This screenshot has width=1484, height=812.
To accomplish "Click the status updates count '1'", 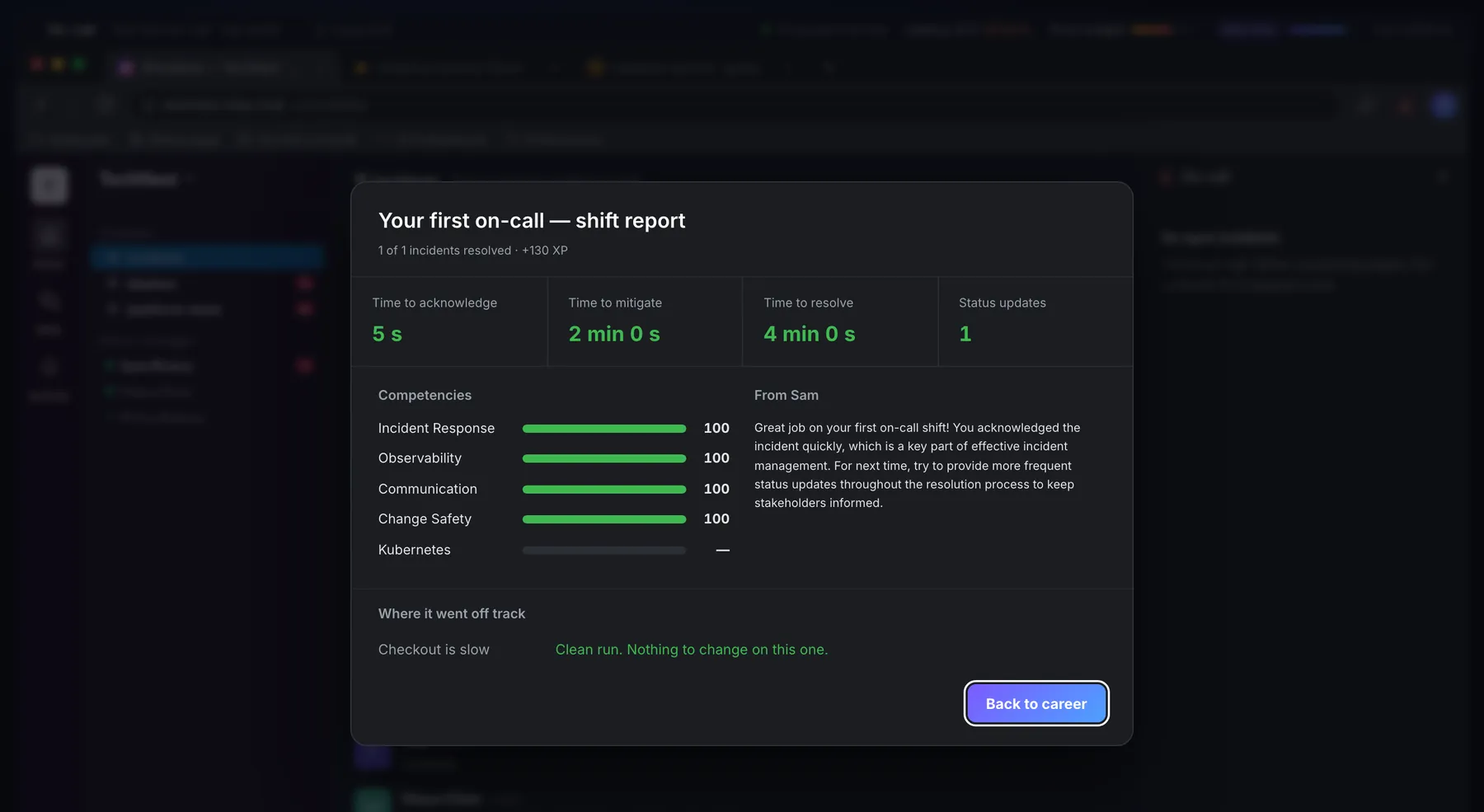I will pyautogui.click(x=965, y=334).
